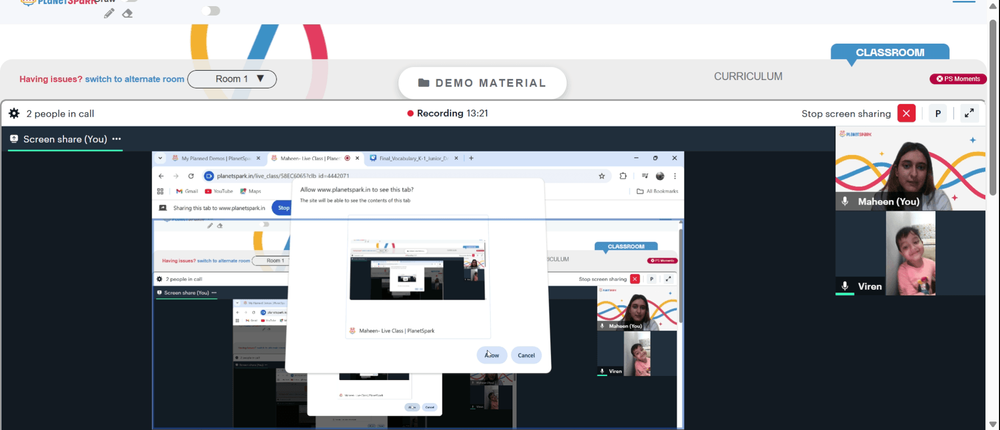Close the My Planned Demos browser tab

coord(258,158)
